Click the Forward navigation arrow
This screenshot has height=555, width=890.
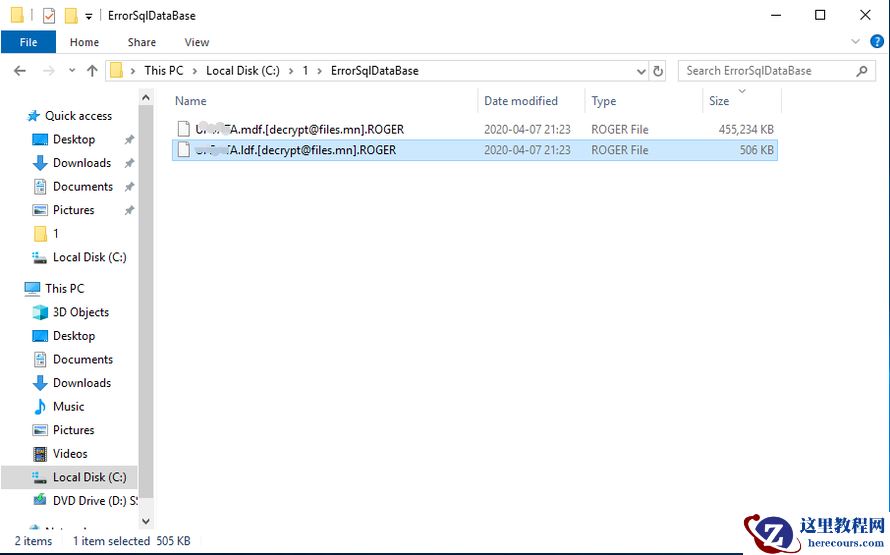pos(49,71)
